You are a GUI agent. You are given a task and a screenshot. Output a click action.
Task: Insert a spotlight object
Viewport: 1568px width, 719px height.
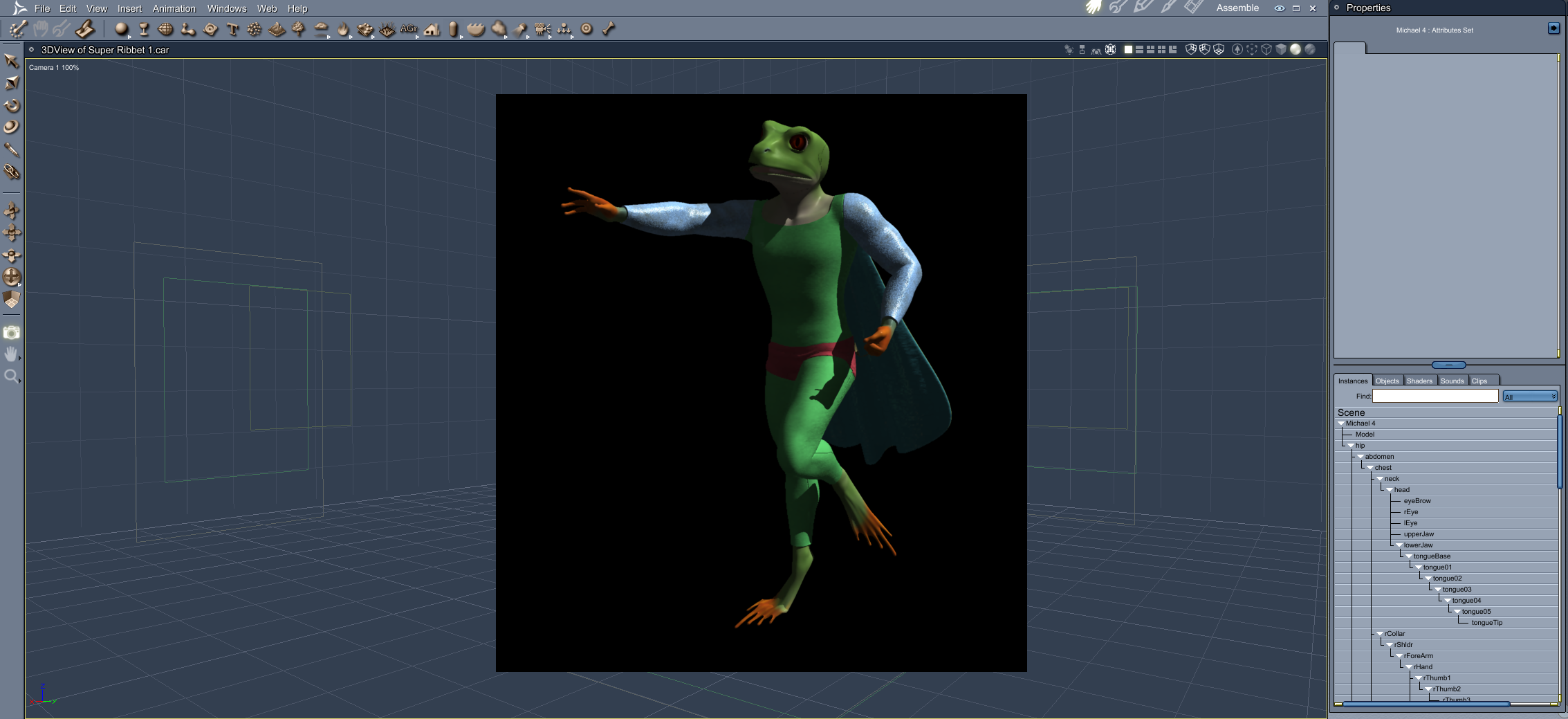click(520, 29)
